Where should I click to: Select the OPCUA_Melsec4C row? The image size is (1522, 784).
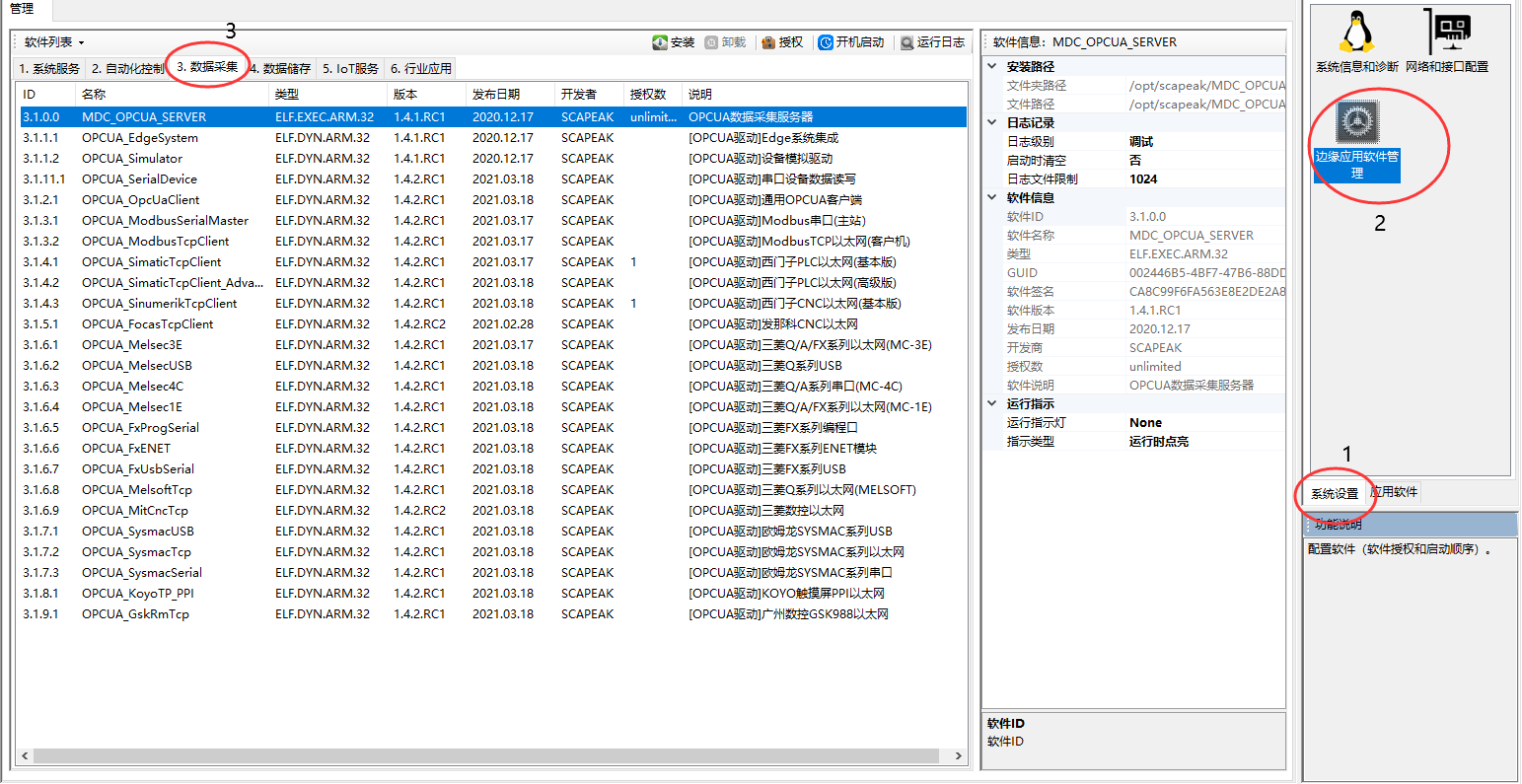tap(492, 387)
